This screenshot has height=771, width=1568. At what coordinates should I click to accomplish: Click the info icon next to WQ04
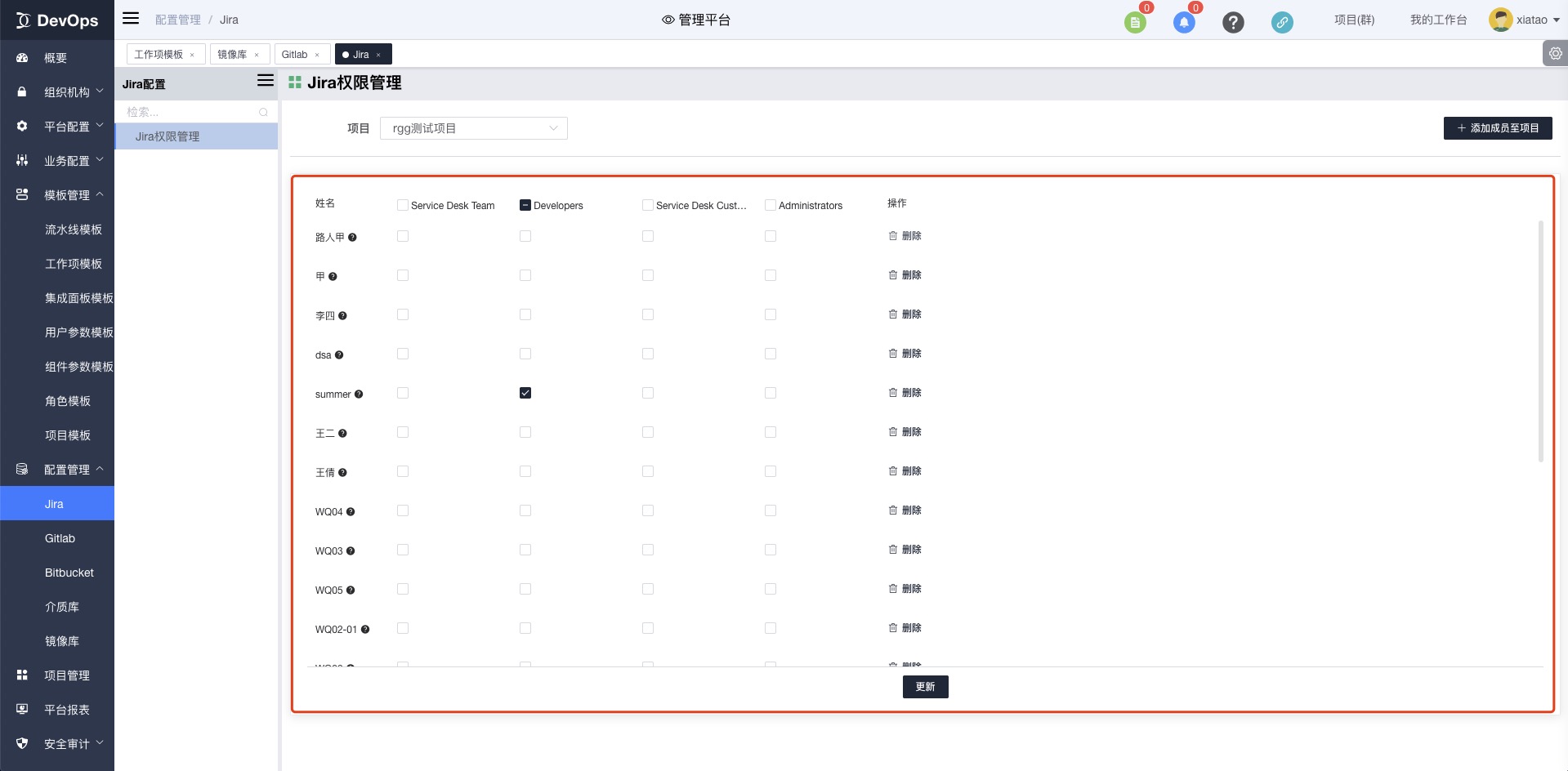click(350, 511)
